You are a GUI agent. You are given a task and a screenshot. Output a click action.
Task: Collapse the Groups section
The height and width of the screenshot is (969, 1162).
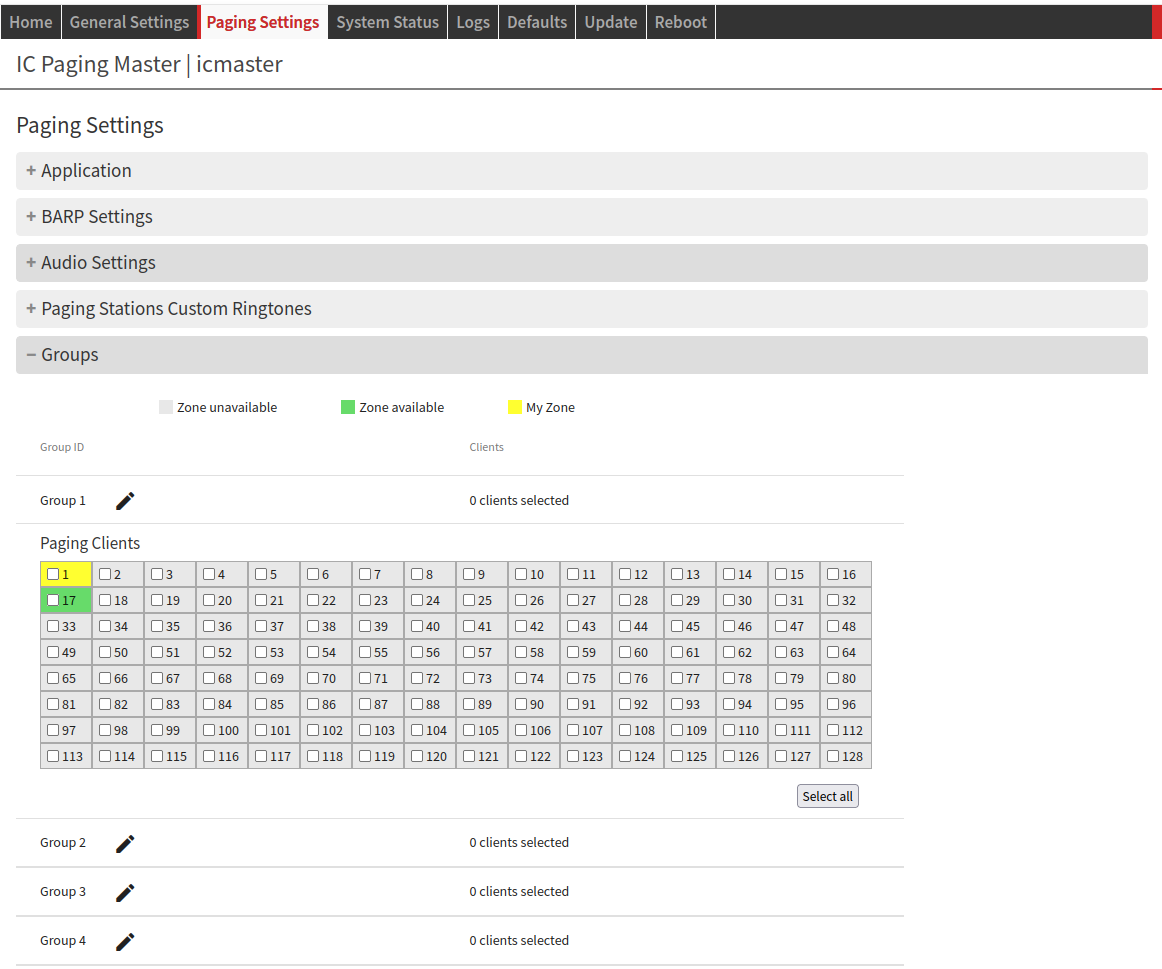[69, 355]
